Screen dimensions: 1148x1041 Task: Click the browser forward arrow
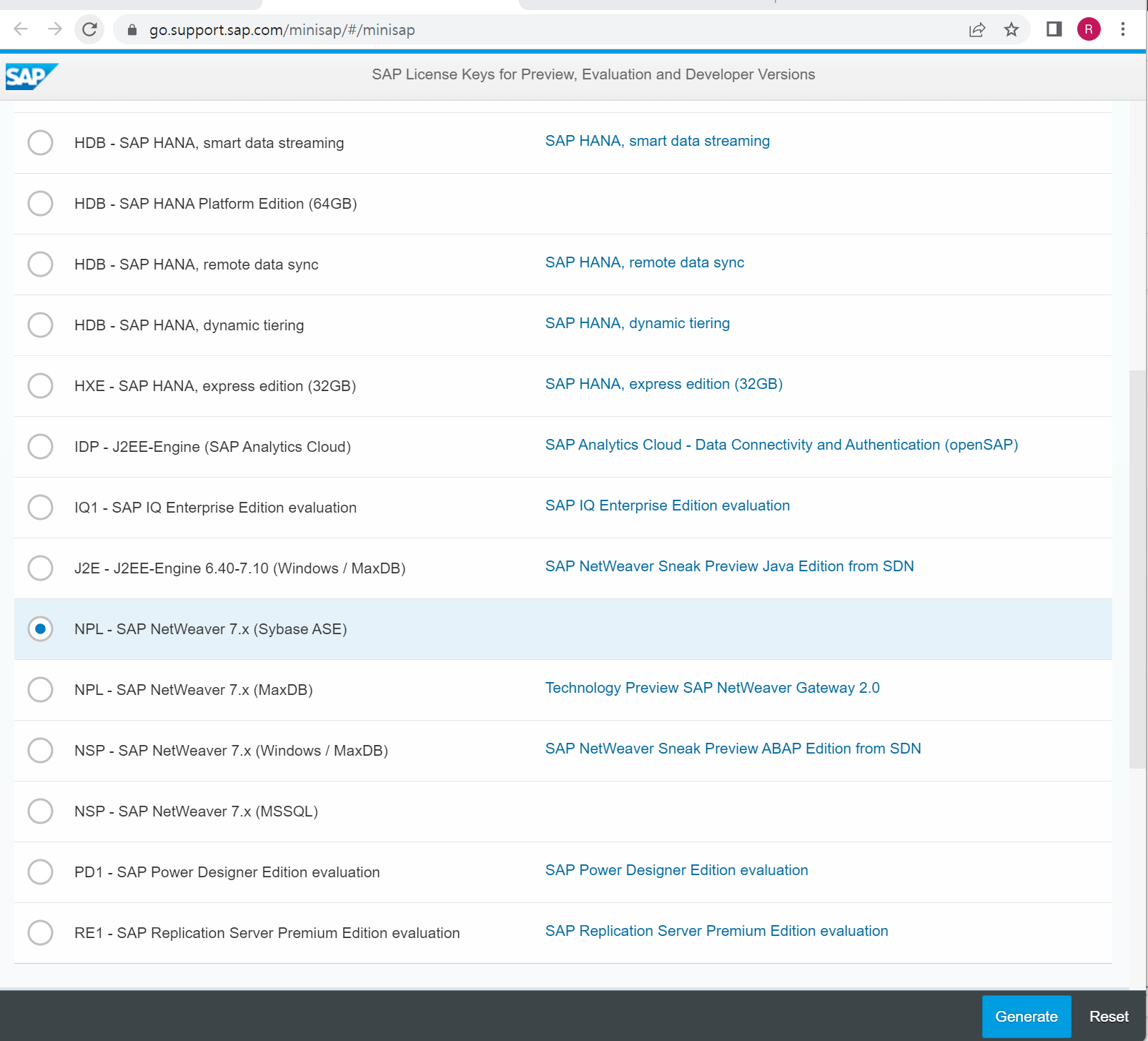(55, 29)
